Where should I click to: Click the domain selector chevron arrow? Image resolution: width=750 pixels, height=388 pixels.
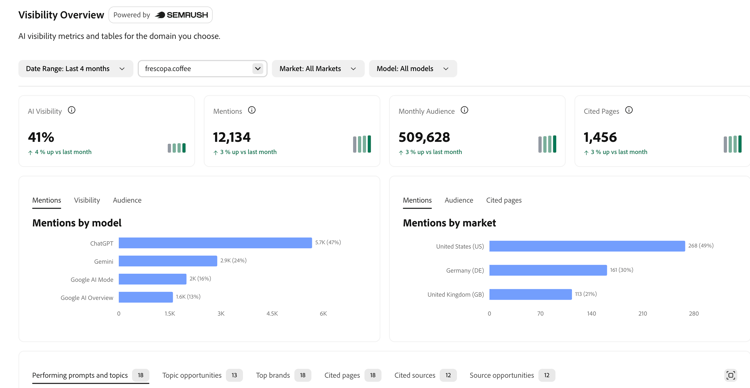[x=258, y=68]
